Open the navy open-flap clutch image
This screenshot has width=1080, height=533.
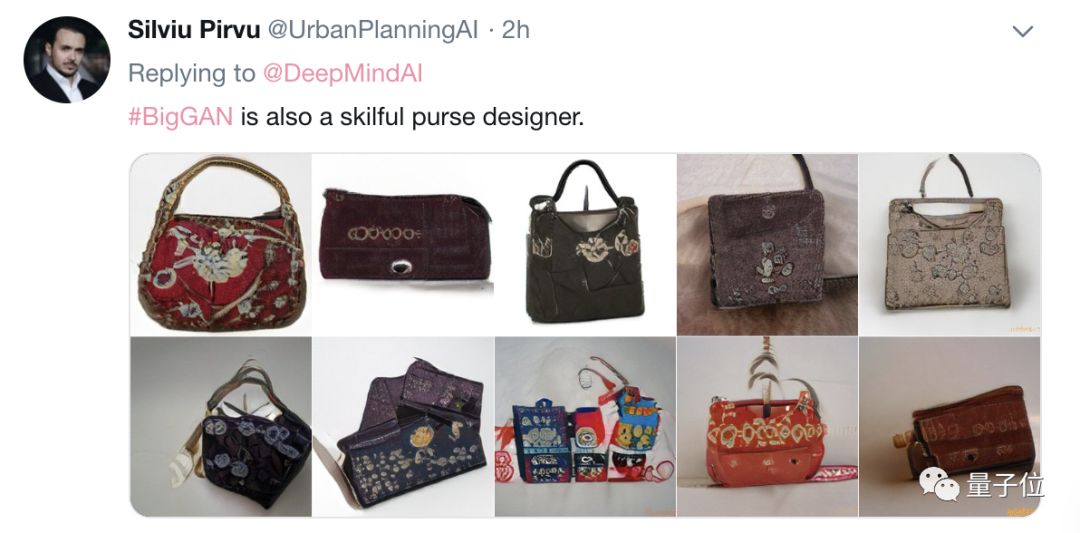tap(403, 426)
